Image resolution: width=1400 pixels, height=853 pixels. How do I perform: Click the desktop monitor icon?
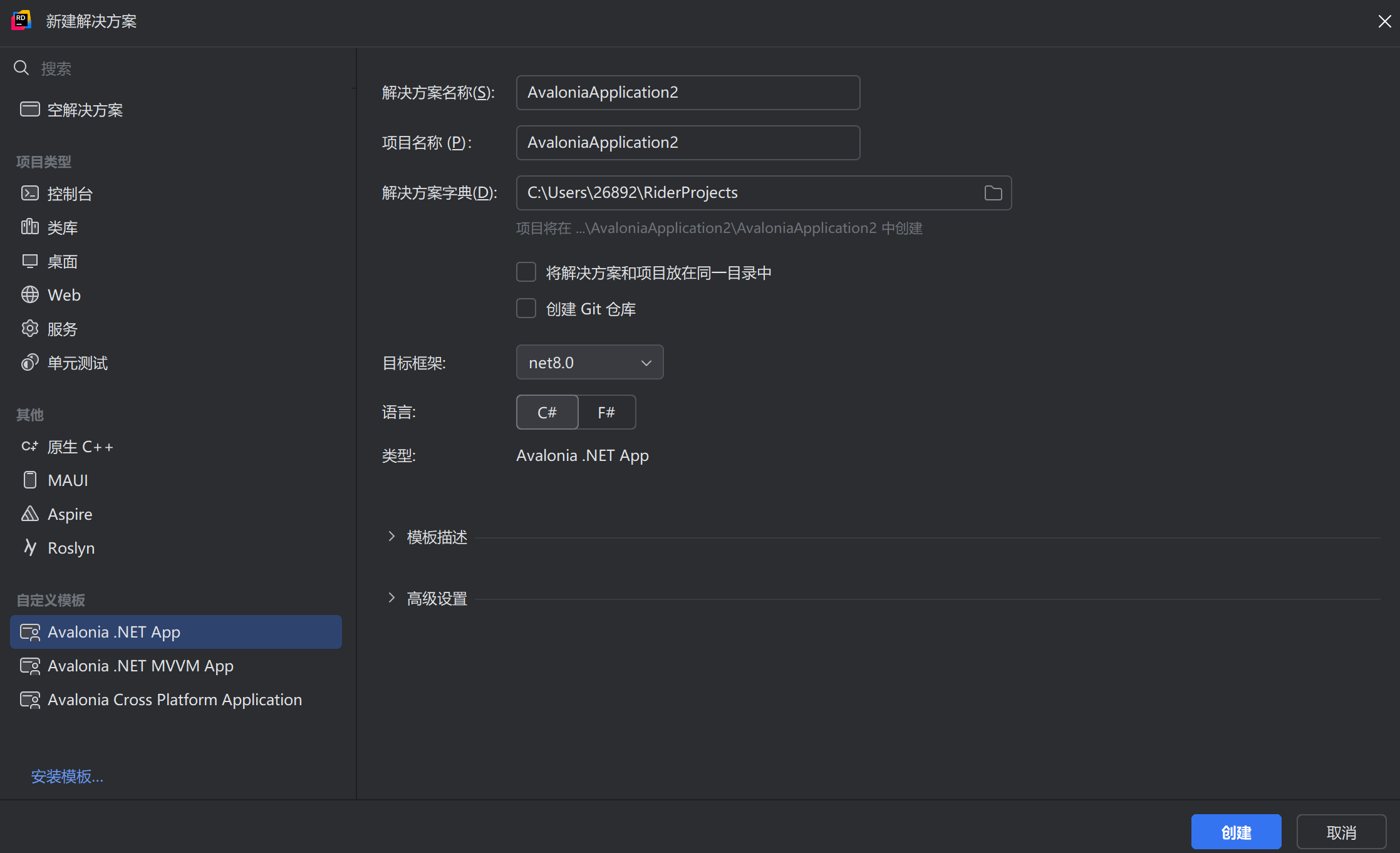[29, 261]
